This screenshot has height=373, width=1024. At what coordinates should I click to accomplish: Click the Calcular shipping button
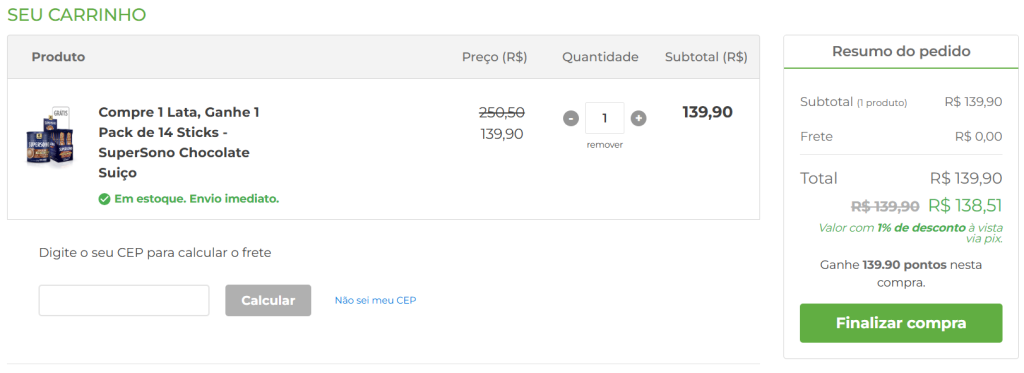pos(268,300)
